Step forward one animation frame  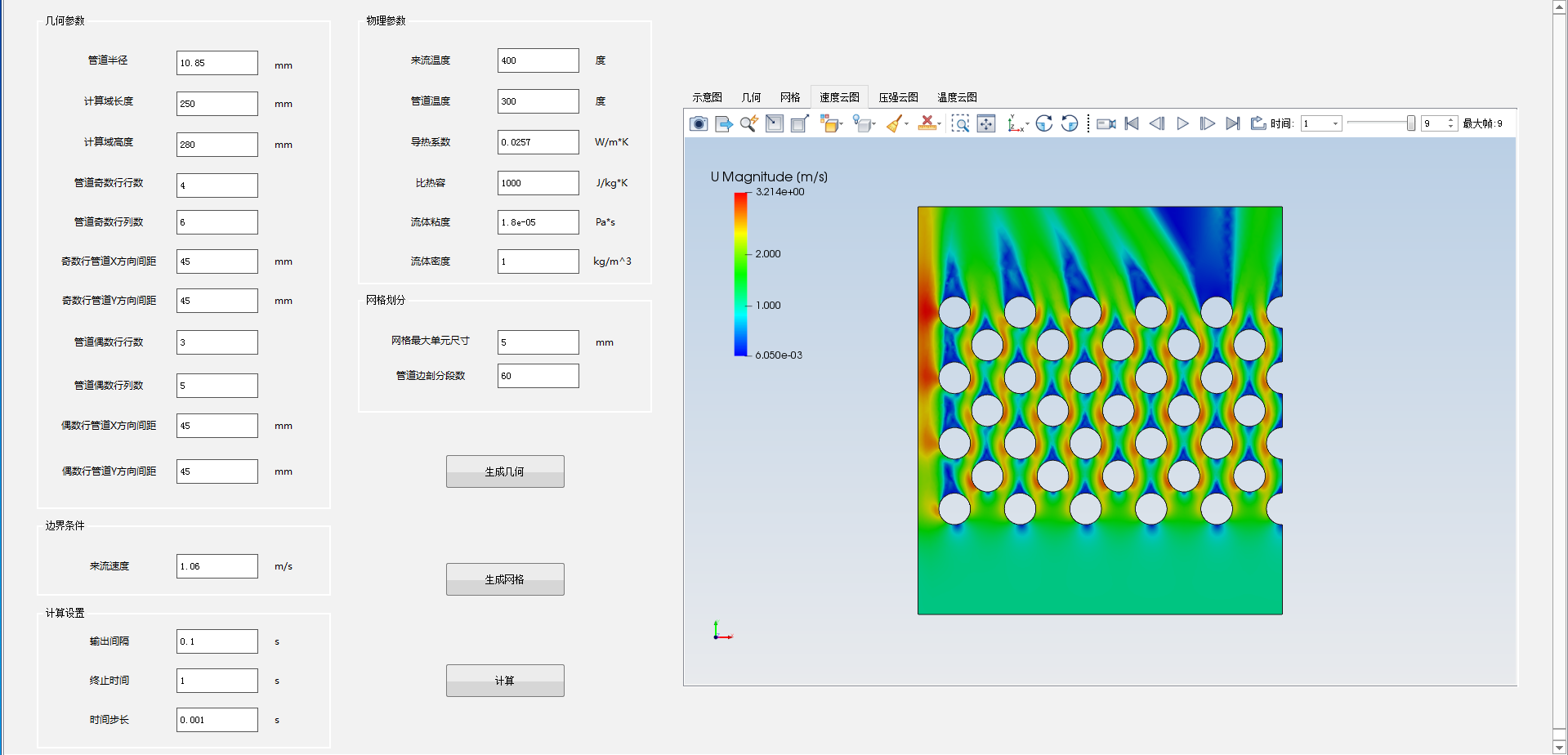[x=1208, y=123]
